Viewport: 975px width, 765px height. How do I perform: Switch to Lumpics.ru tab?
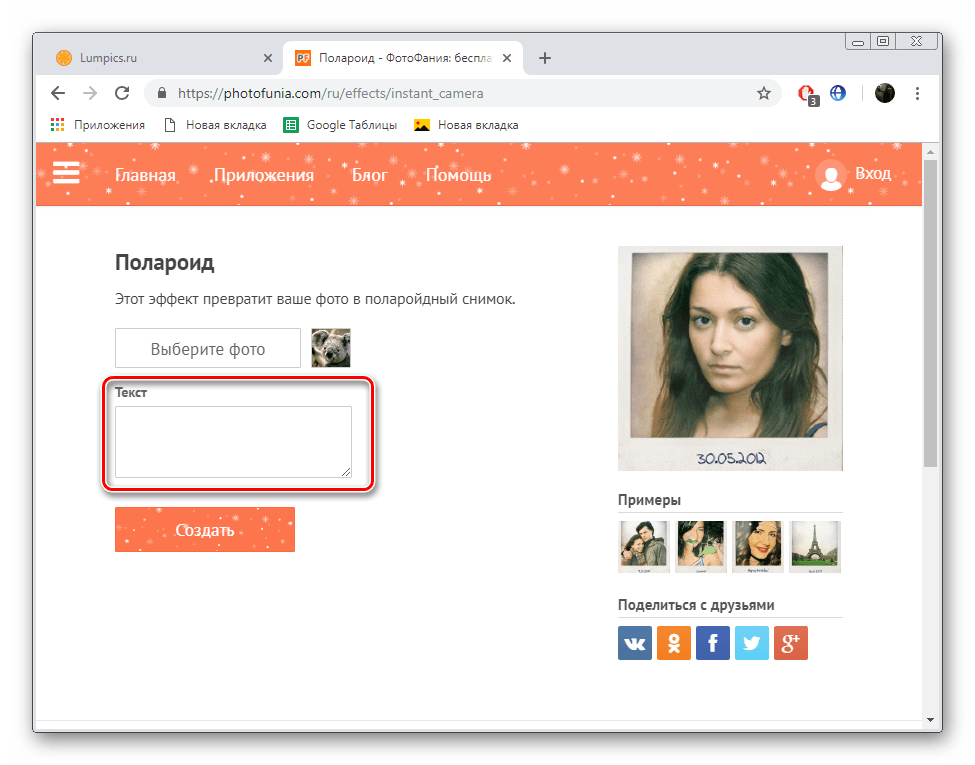point(160,58)
